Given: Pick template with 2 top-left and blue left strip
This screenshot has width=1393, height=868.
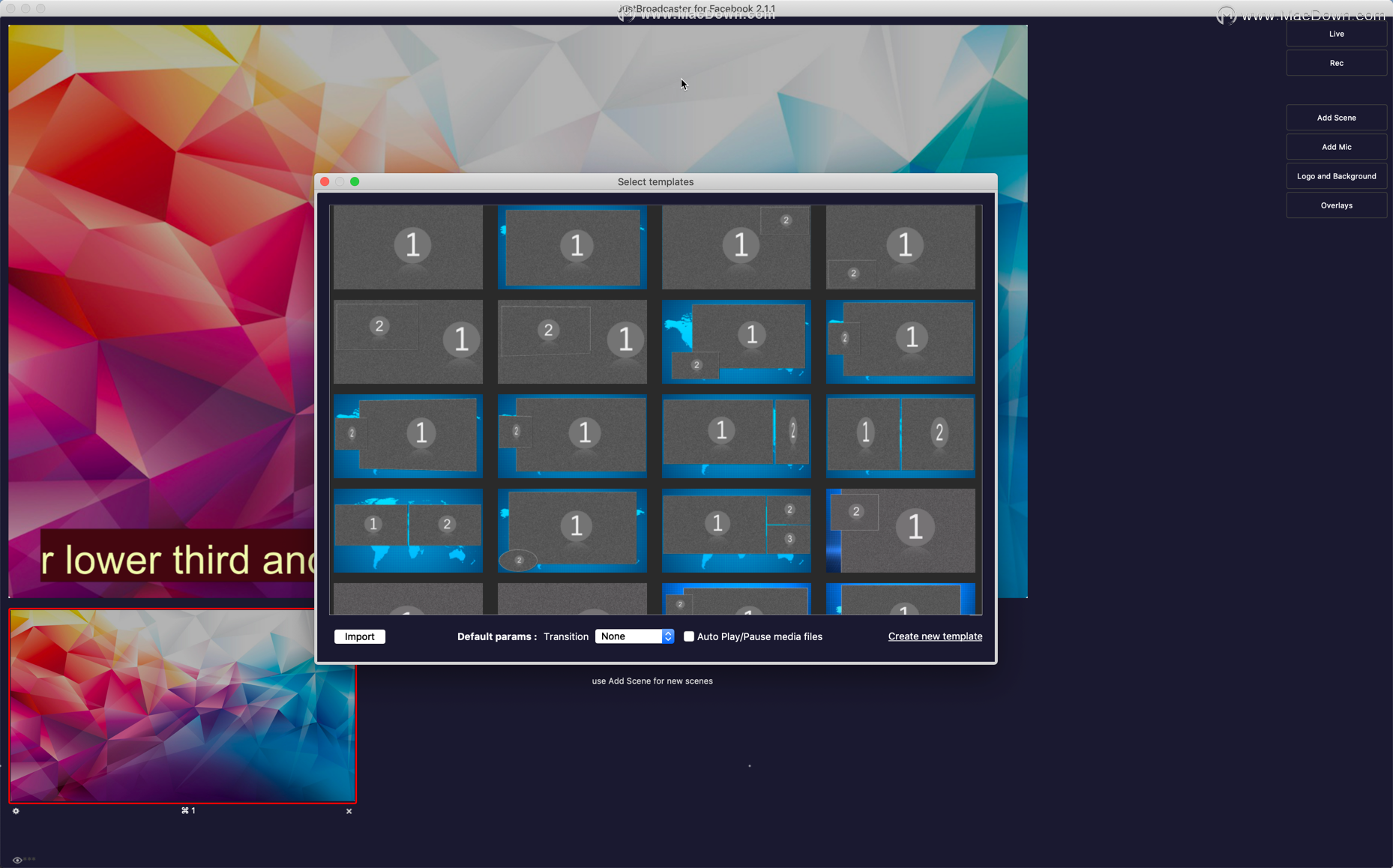Looking at the screenshot, I should (x=900, y=531).
